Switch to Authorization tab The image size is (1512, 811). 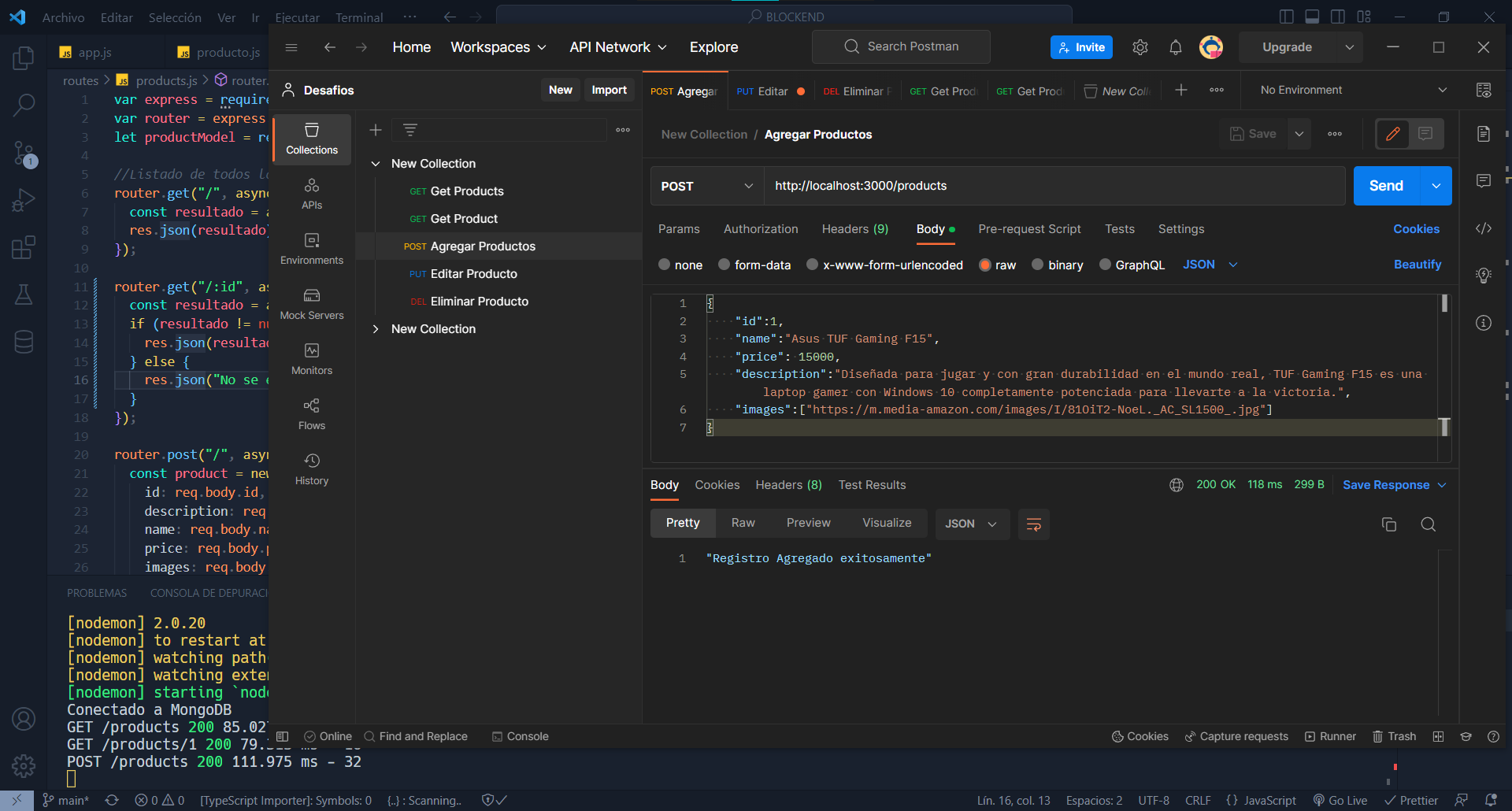coord(761,229)
